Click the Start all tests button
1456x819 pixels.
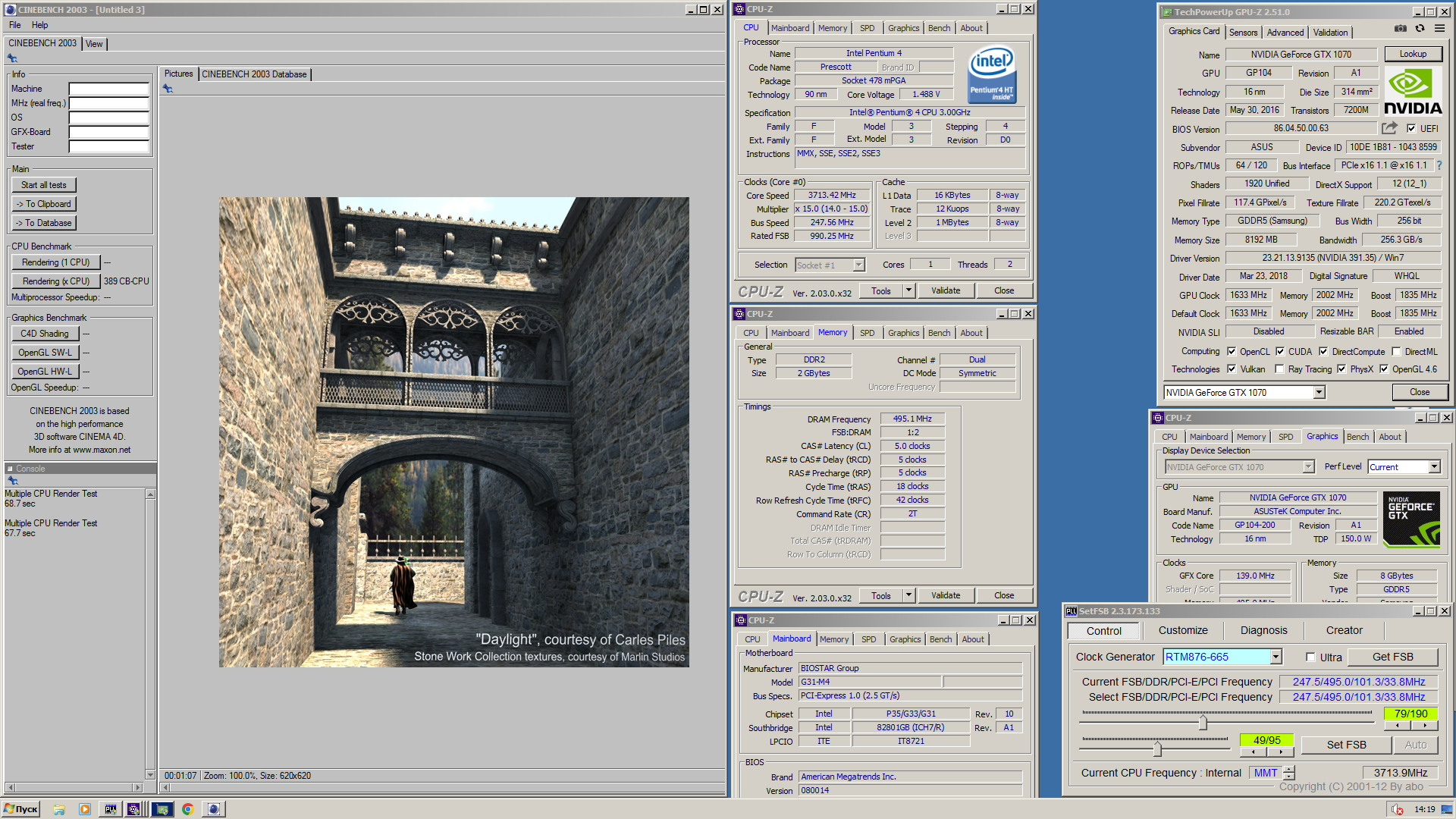(x=44, y=185)
